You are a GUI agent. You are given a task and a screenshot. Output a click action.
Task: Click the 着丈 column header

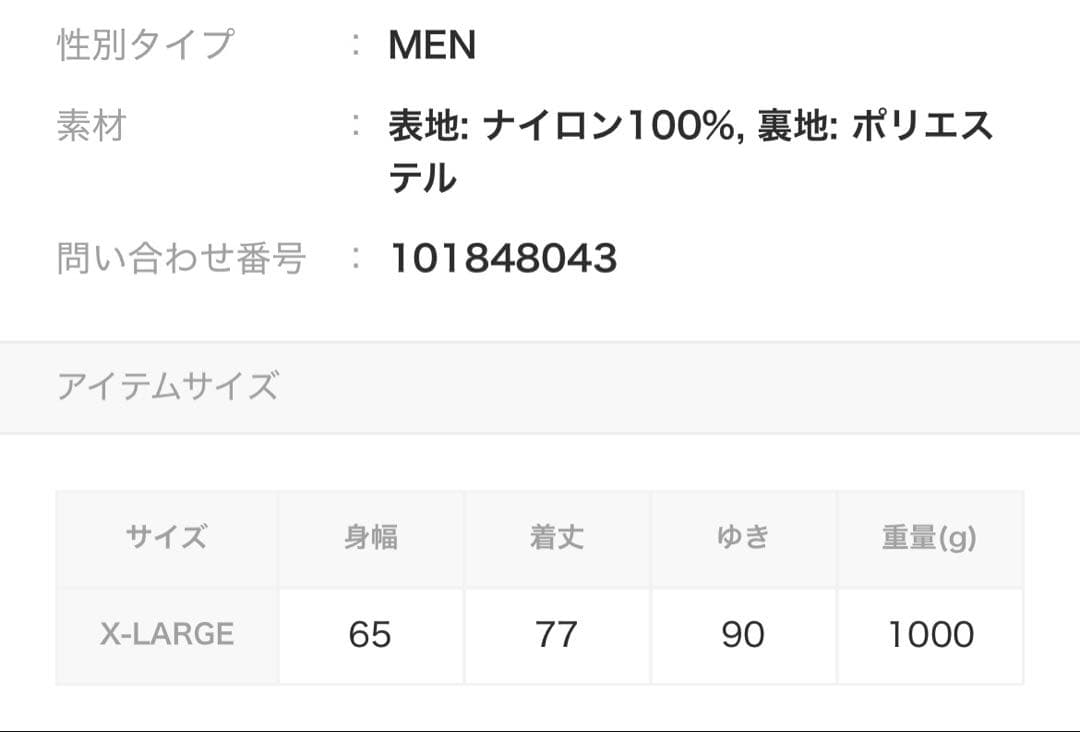[x=557, y=538]
